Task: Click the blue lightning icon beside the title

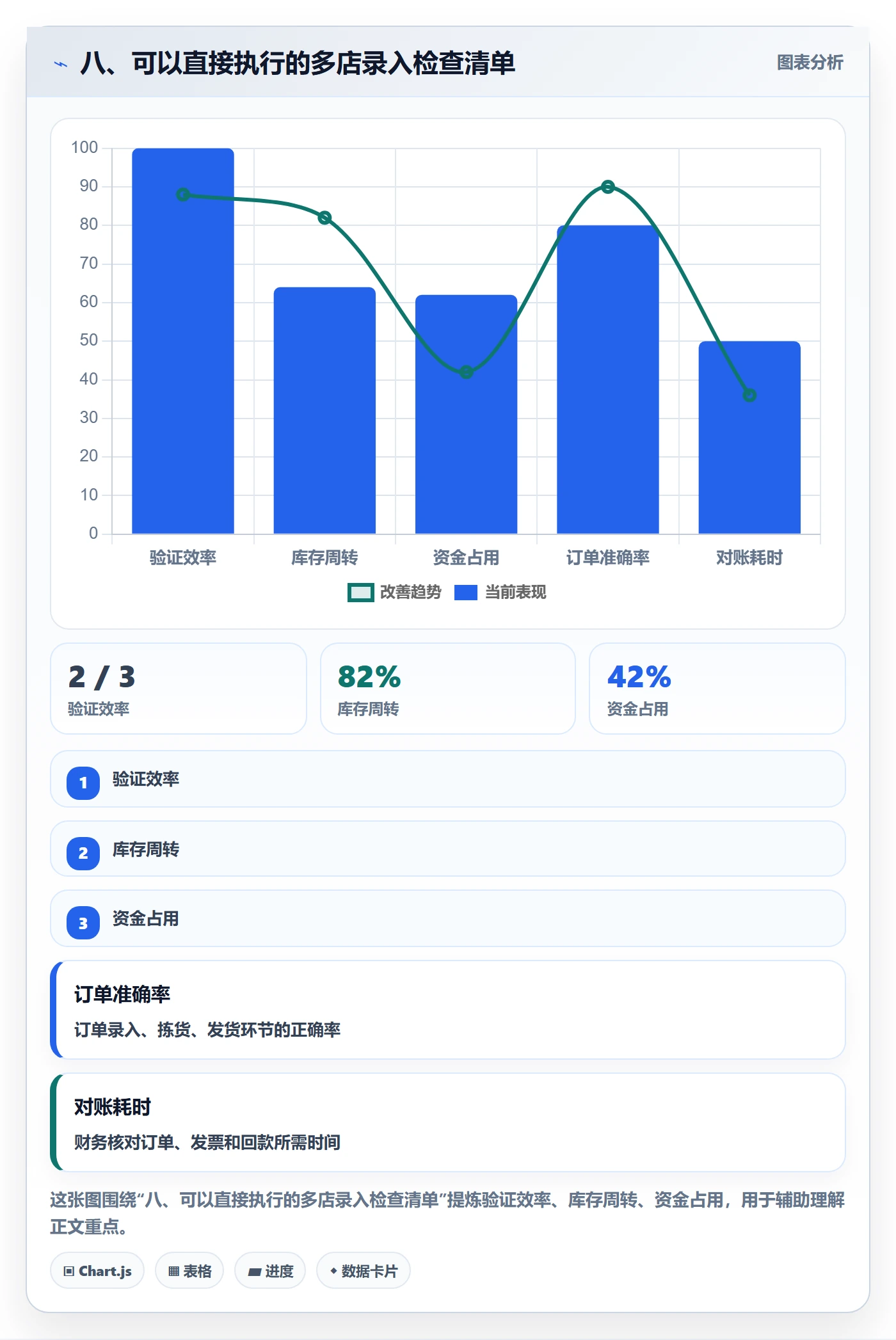Action: point(61,64)
